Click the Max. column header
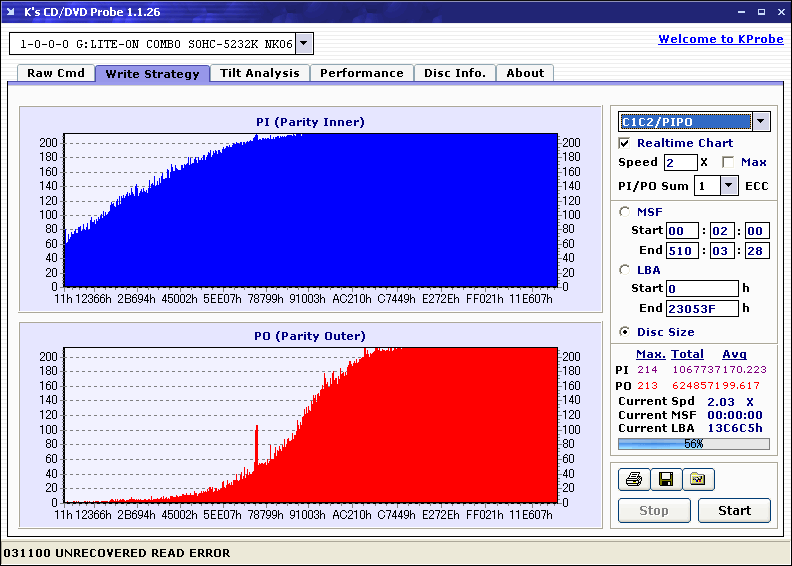Screen dimensions: 792x566 (x=651, y=354)
